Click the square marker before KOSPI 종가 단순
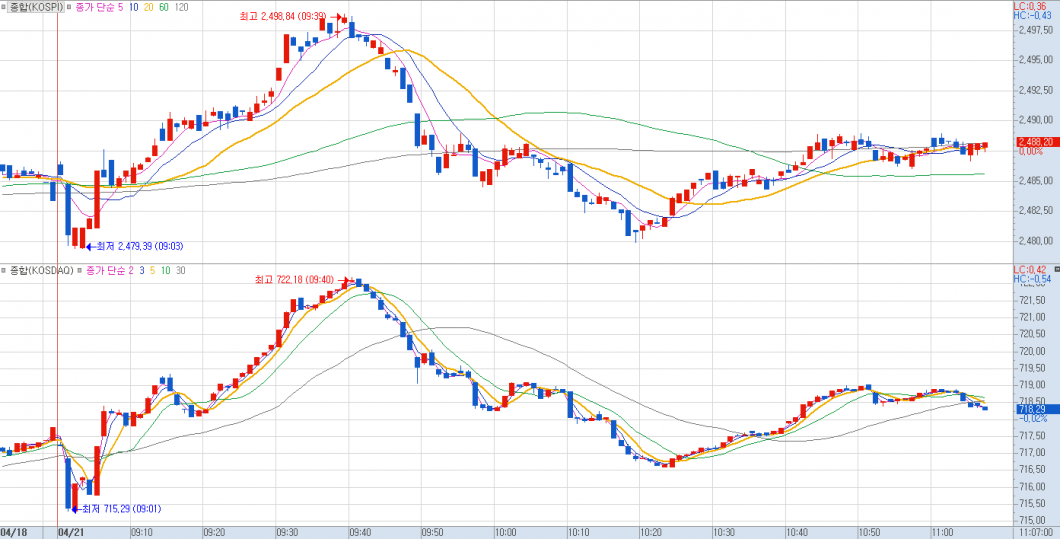1060x539 pixels. pos(69,7)
